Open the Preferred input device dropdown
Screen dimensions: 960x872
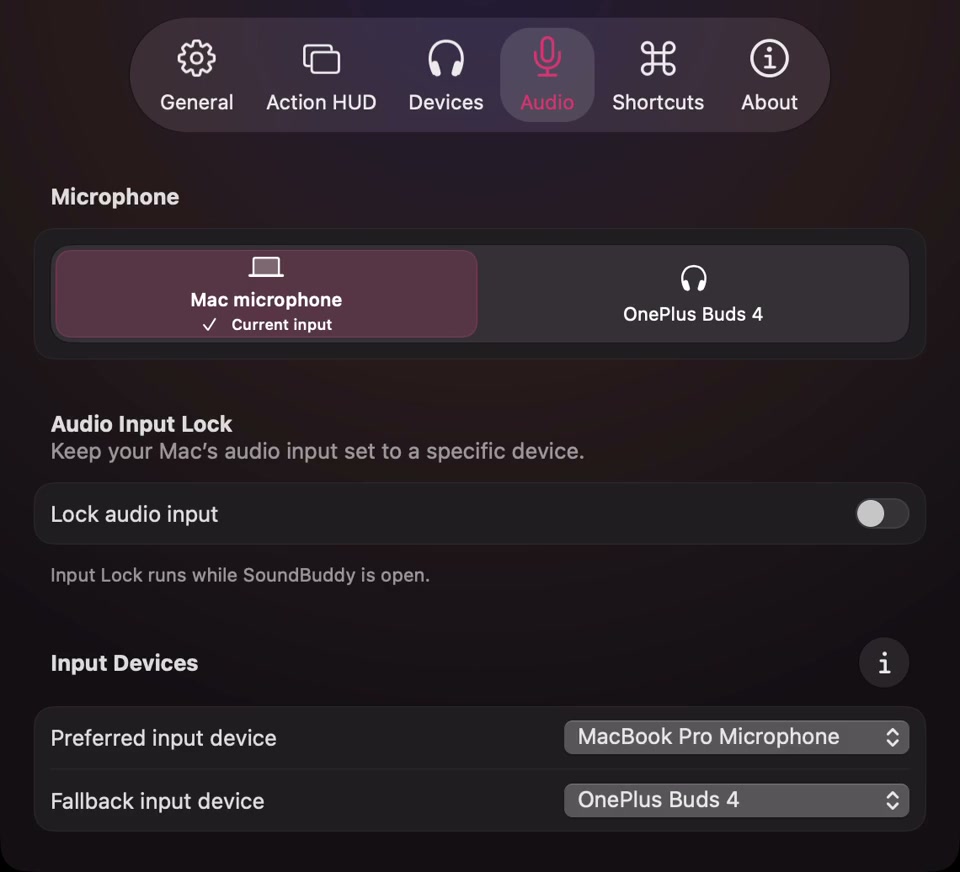pyautogui.click(x=736, y=737)
